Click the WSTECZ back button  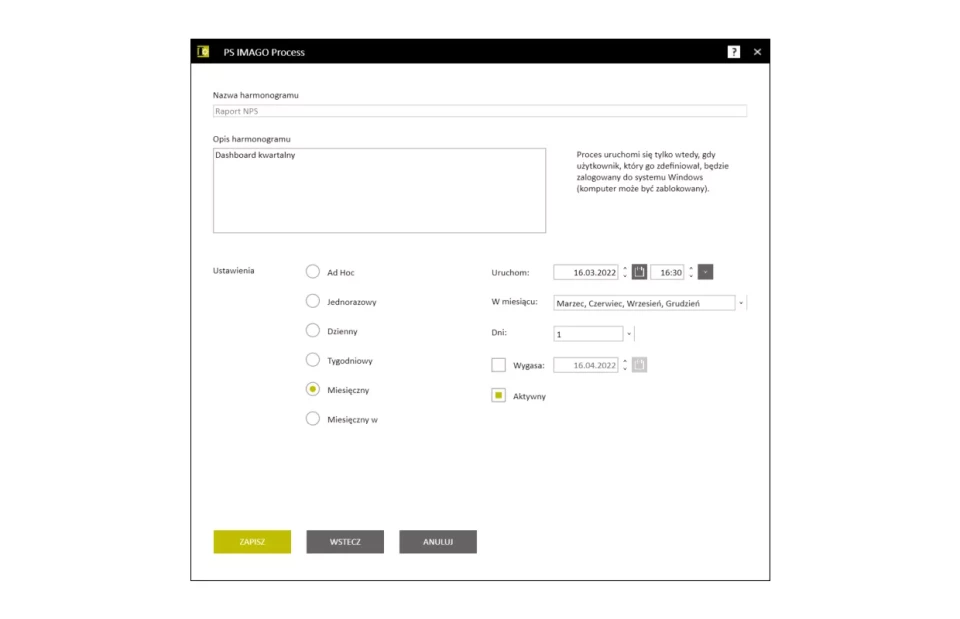click(x=345, y=542)
